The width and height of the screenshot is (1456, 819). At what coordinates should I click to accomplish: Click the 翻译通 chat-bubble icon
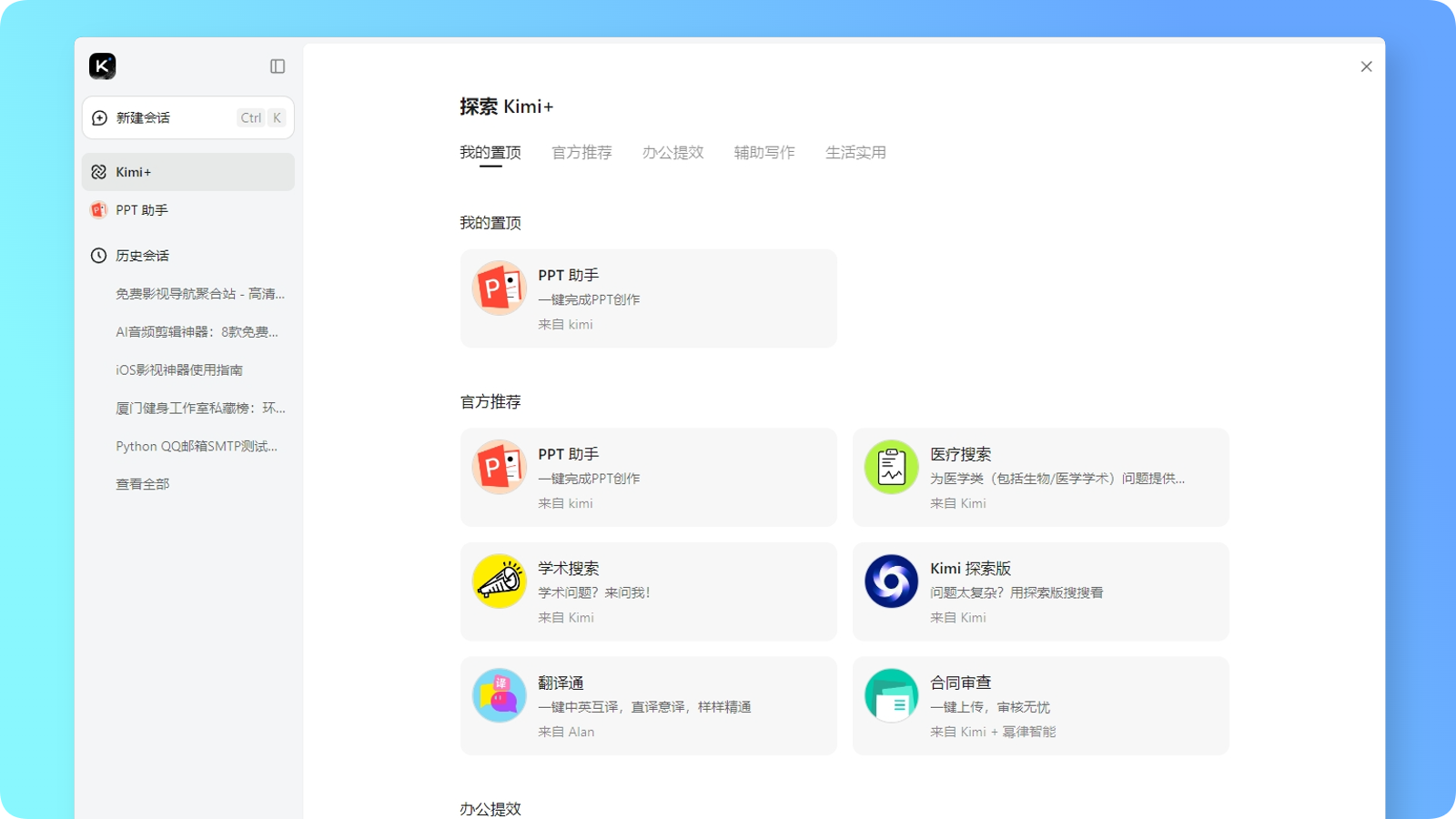(500, 696)
